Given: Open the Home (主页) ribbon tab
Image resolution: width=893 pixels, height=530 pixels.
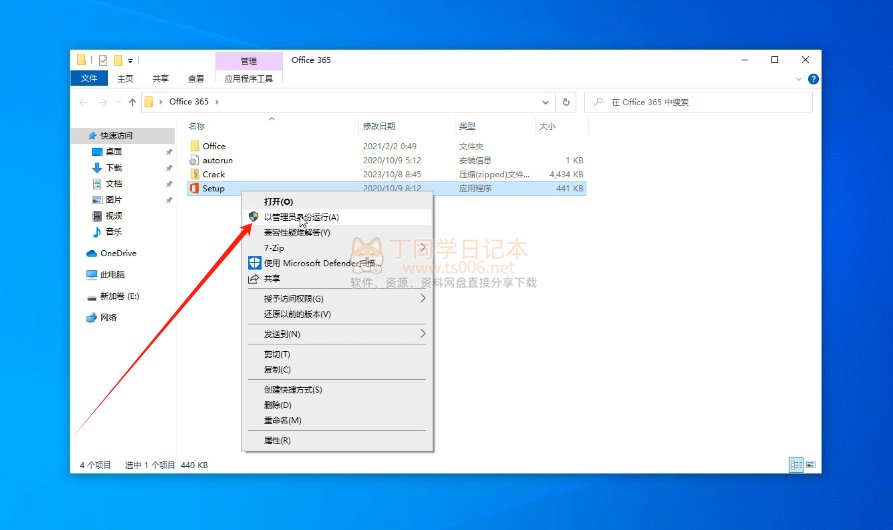Looking at the screenshot, I should (x=125, y=79).
